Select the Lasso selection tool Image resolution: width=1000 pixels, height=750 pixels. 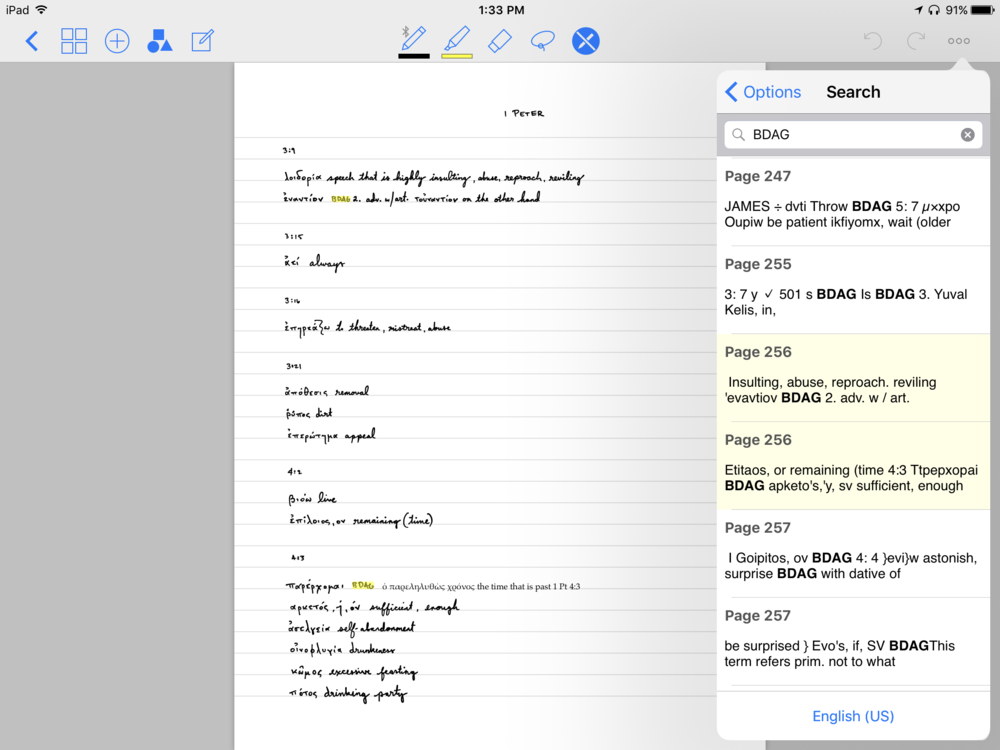(543, 41)
